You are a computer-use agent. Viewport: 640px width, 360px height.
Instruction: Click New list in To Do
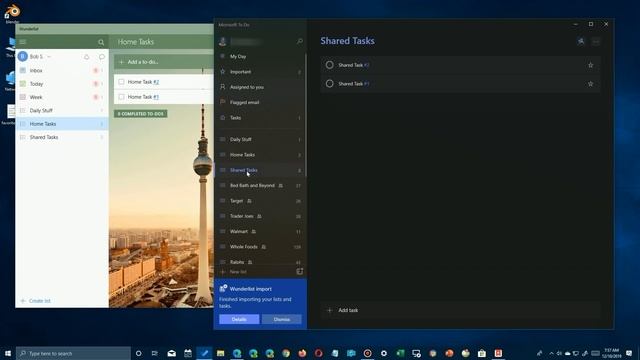238,272
